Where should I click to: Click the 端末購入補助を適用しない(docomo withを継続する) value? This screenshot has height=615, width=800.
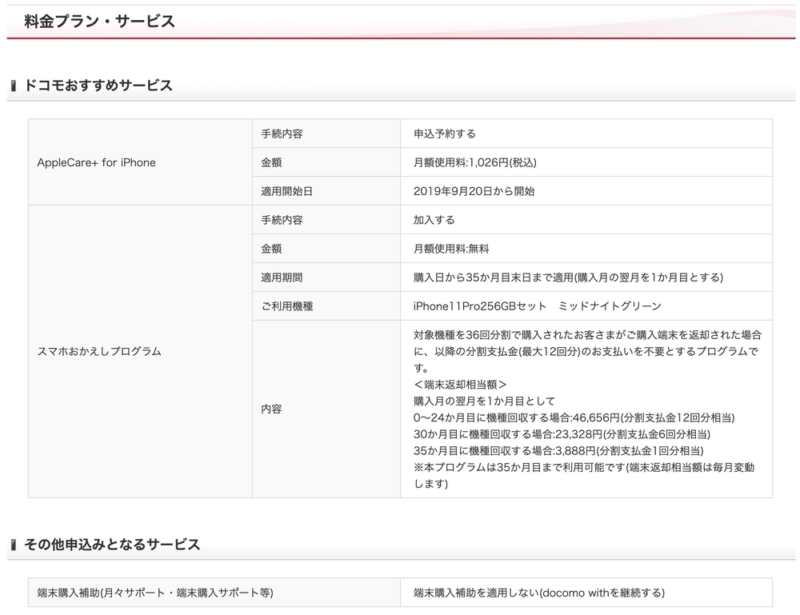[x=539, y=593]
